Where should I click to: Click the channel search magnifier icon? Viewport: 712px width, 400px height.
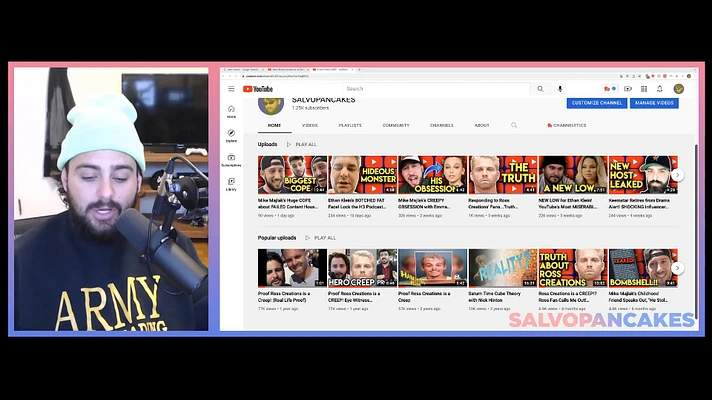click(514, 125)
